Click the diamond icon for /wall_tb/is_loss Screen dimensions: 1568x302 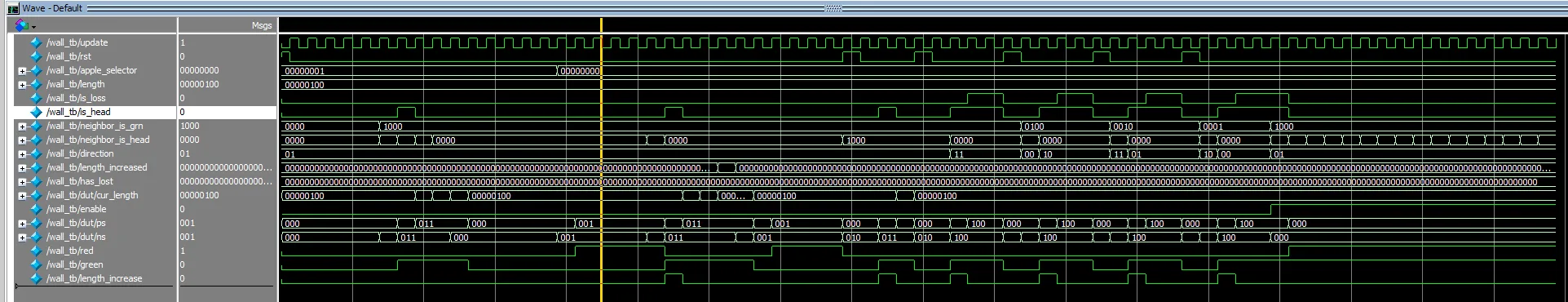tap(36, 98)
